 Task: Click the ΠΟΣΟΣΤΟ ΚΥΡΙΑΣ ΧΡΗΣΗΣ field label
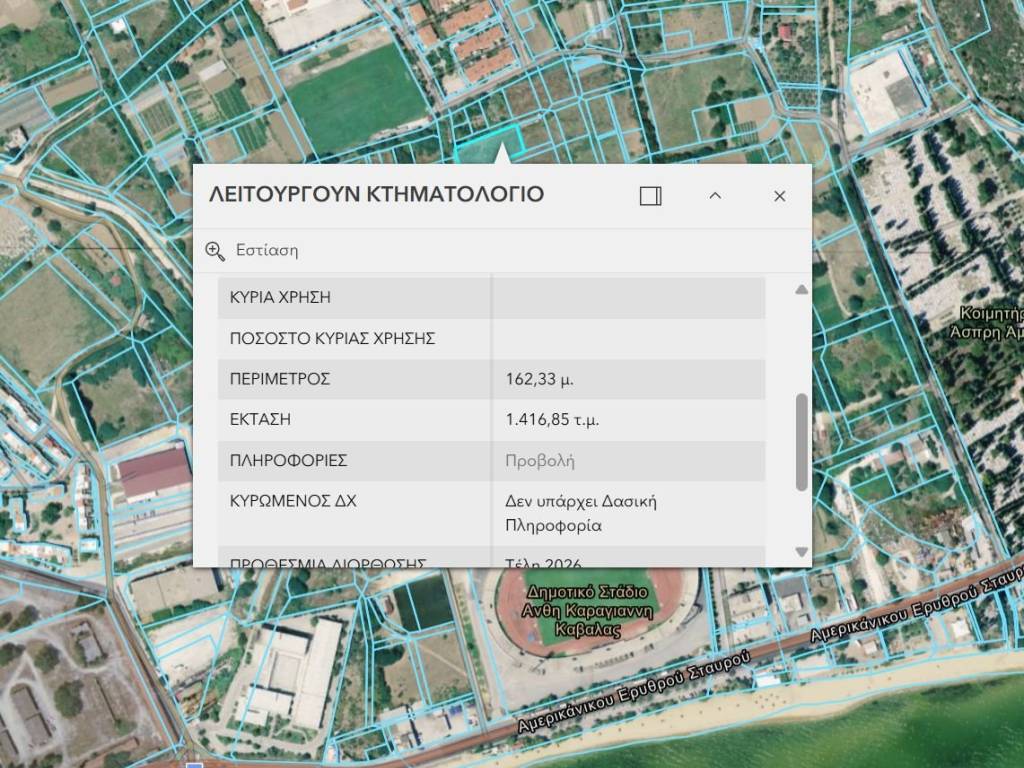click(332, 339)
